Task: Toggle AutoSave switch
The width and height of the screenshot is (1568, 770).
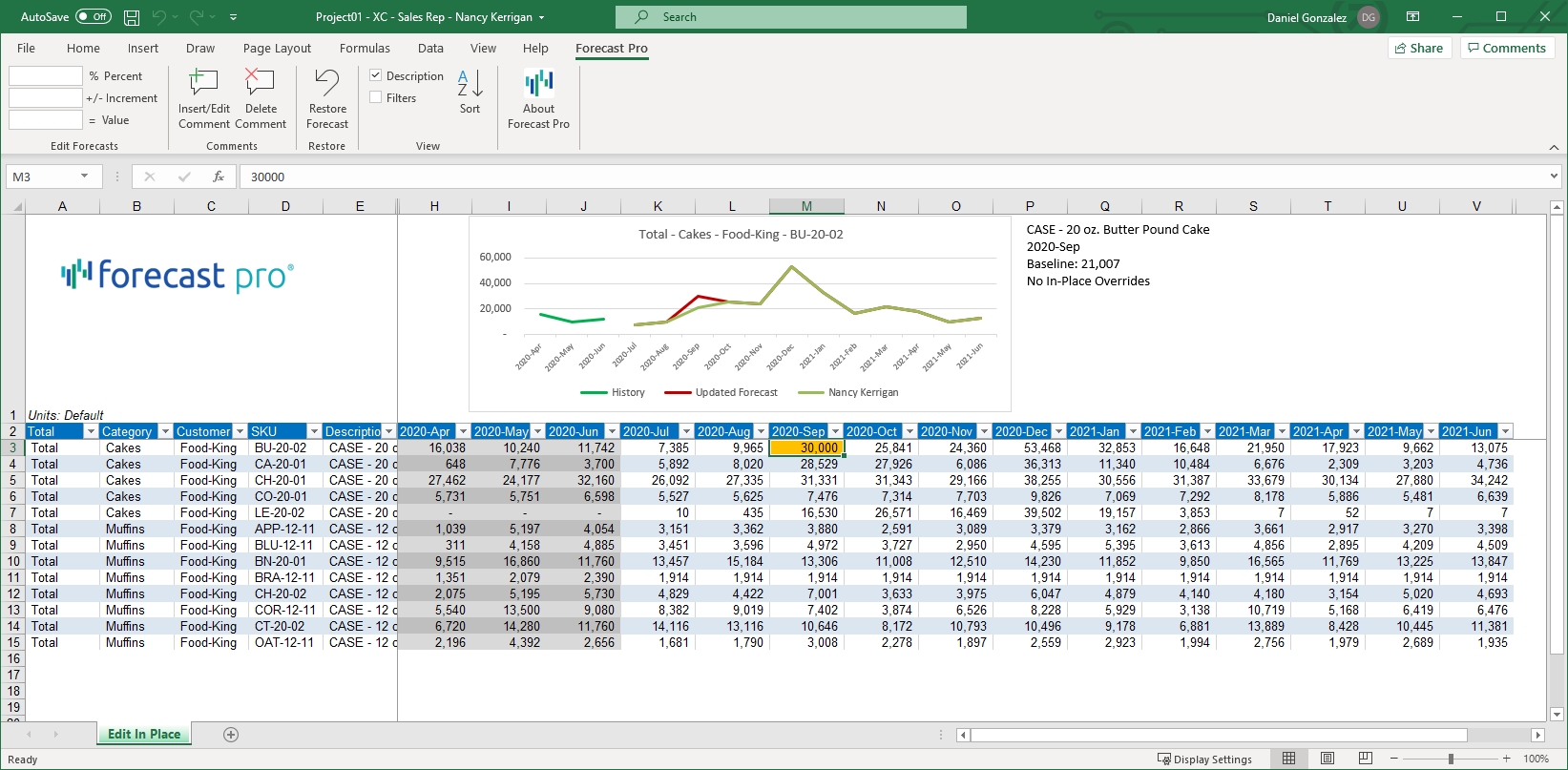Action: pyautogui.click(x=94, y=17)
